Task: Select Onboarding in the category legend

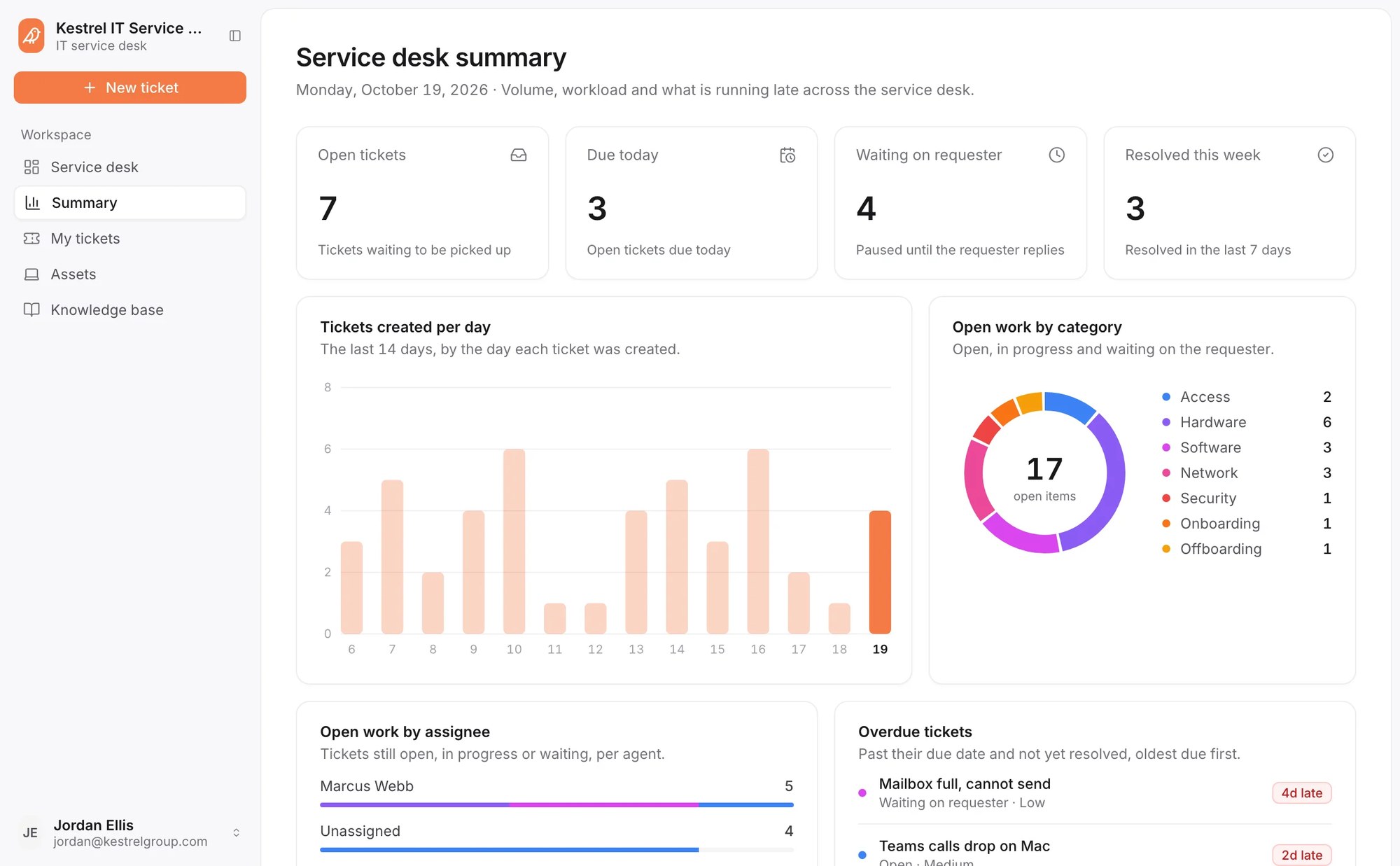Action: (x=1246, y=523)
